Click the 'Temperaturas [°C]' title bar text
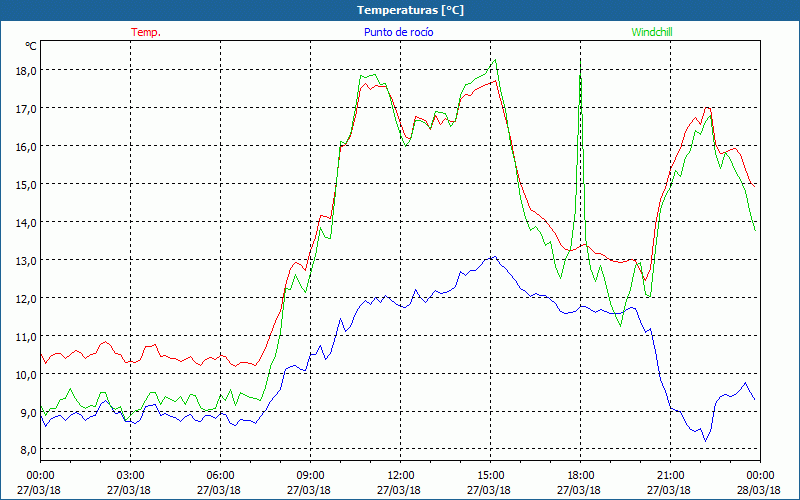The width and height of the screenshot is (800, 500). coord(410,10)
